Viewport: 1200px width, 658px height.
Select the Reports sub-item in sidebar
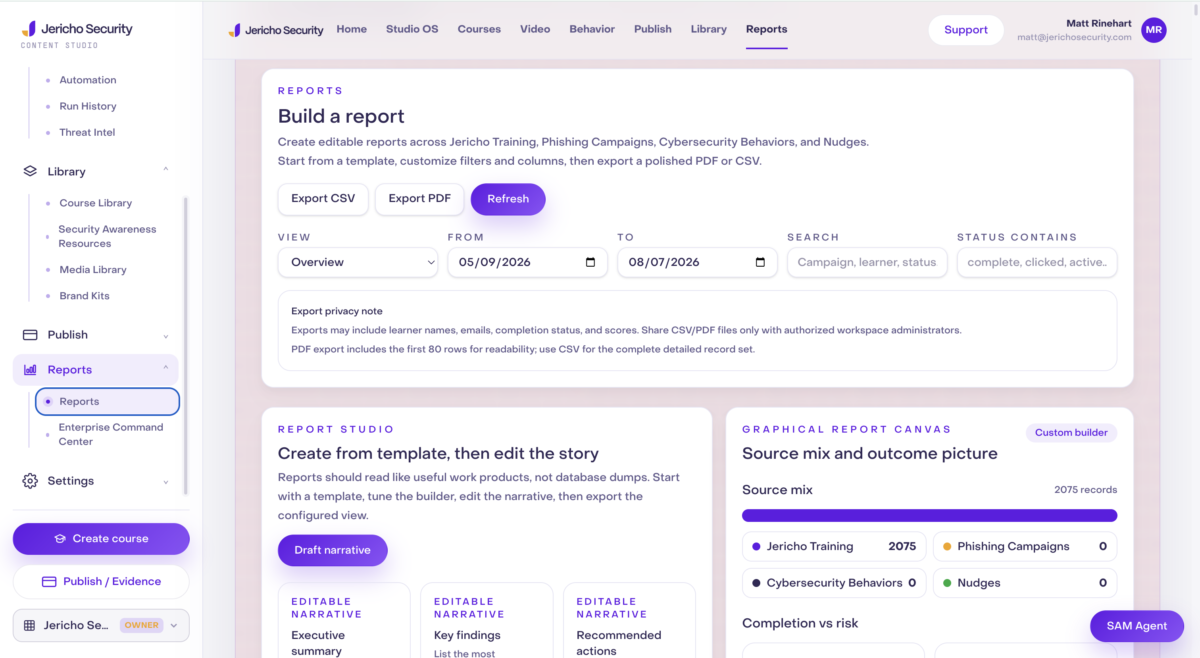107,402
